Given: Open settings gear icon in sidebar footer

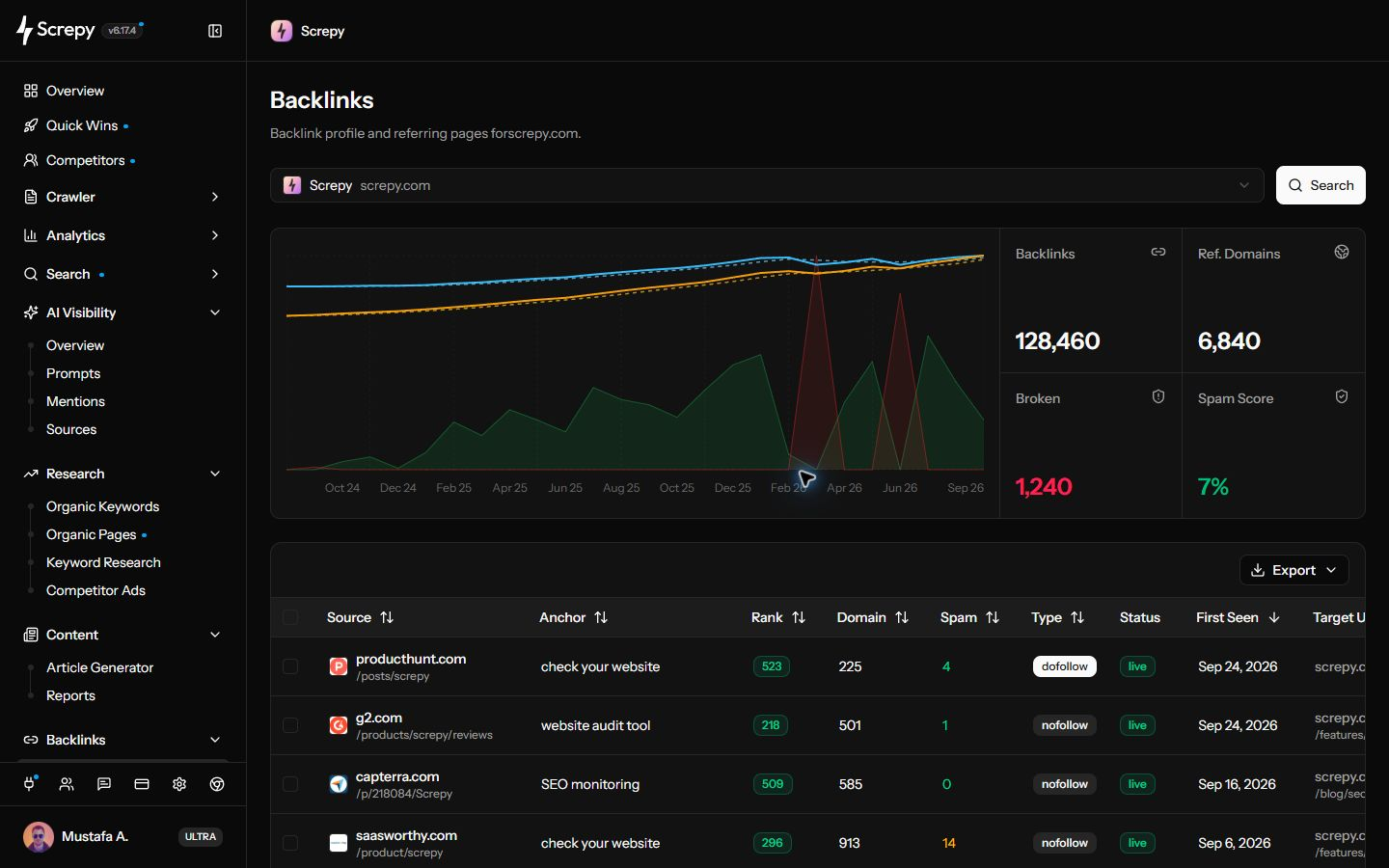Looking at the screenshot, I should 179,784.
